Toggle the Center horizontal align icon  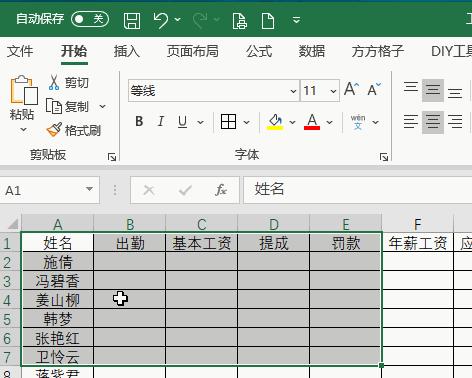coord(433,122)
